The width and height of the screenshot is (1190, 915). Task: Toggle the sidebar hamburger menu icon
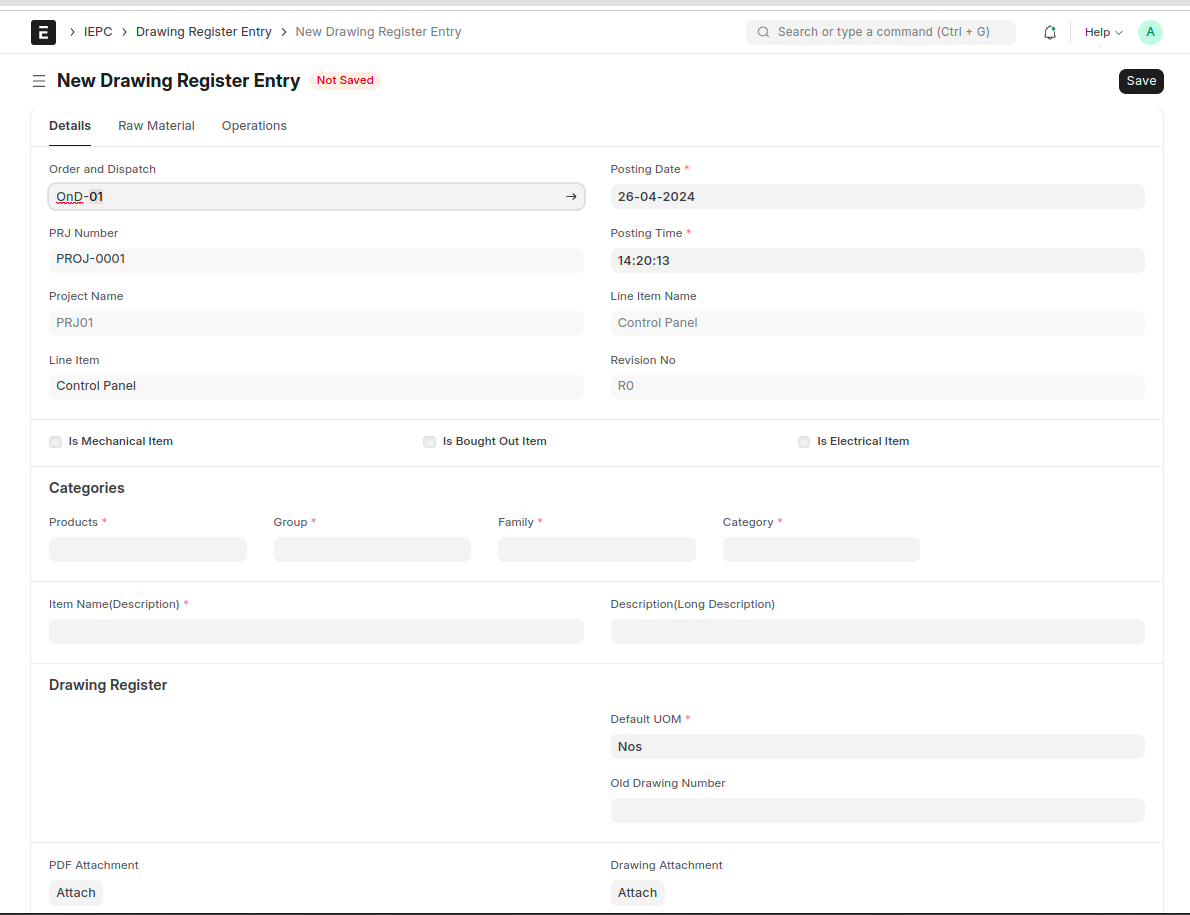pos(39,81)
